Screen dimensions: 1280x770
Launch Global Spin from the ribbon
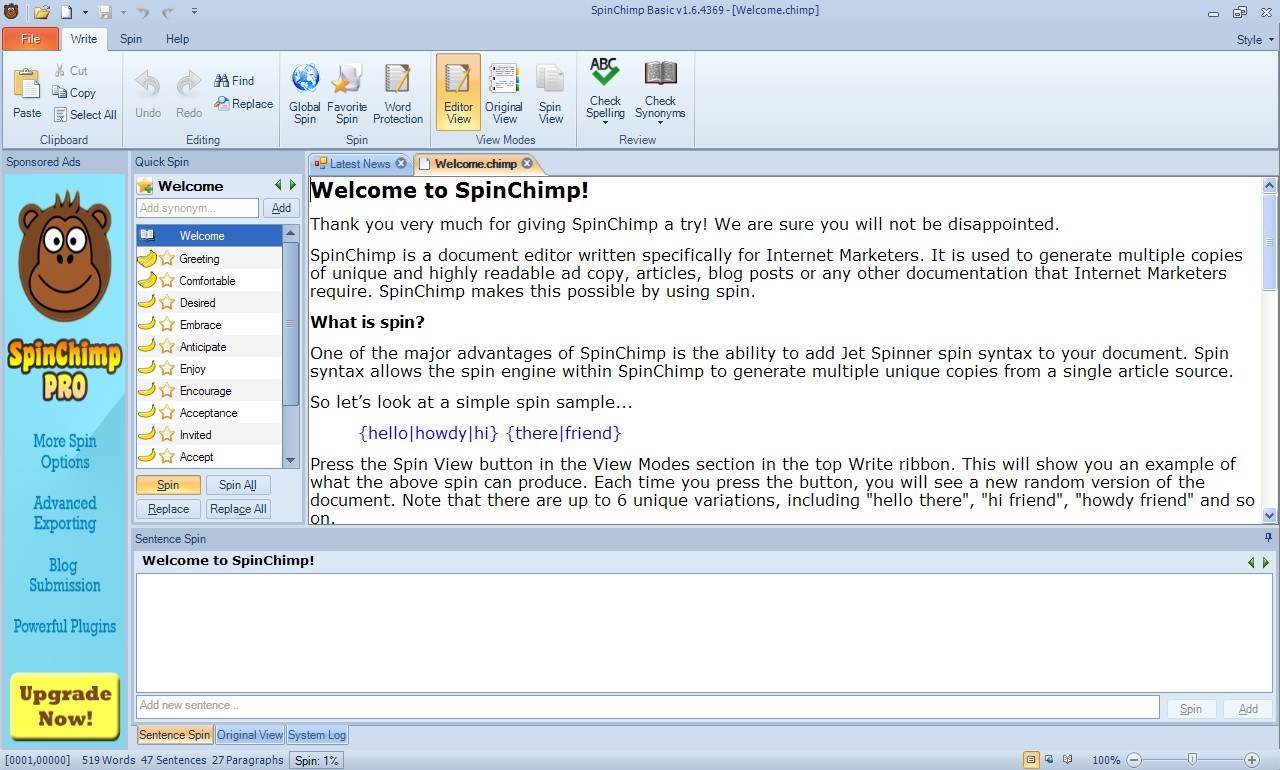[x=305, y=94]
